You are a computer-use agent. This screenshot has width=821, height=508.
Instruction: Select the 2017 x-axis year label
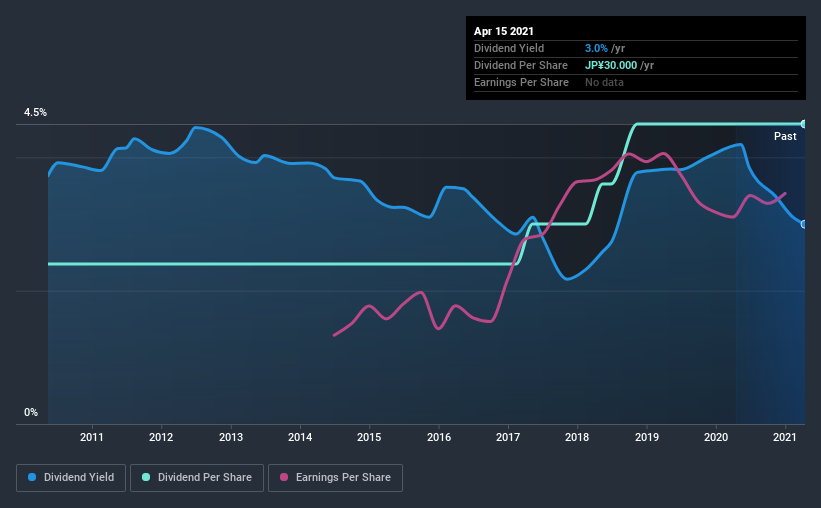pyautogui.click(x=508, y=437)
